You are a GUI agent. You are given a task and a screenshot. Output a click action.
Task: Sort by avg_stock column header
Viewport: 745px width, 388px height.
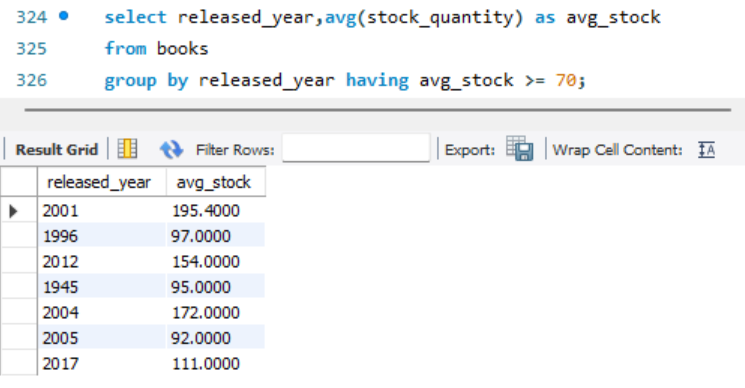[216, 182]
